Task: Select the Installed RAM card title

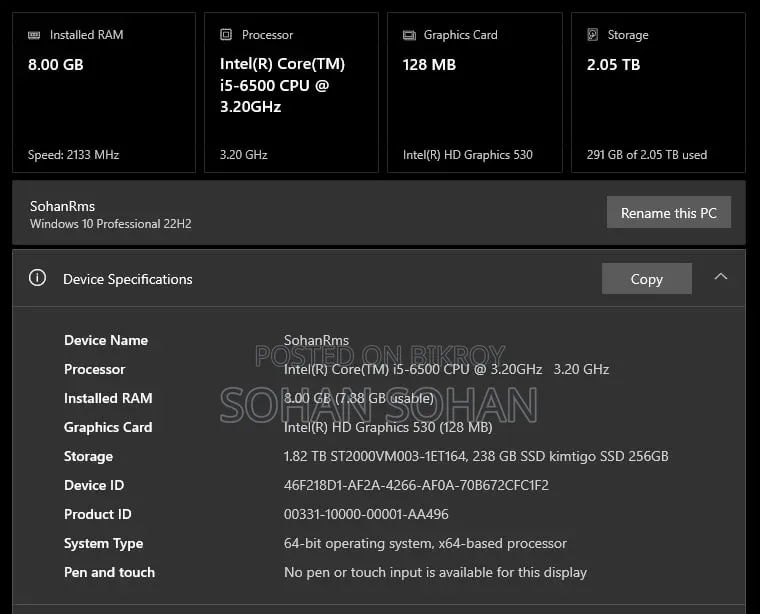Action: tap(87, 35)
